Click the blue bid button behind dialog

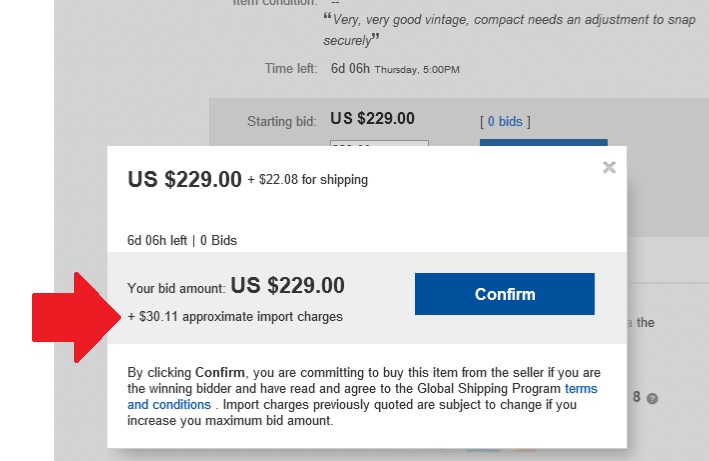click(x=544, y=142)
